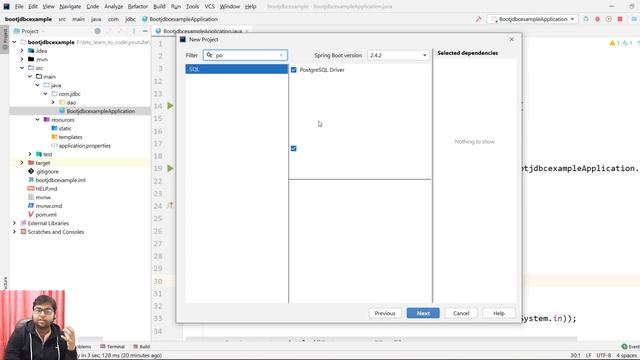640x360 pixels.
Task: Toggle the unlabeled checkbox below PostgreSQL Driver
Action: [x=293, y=148]
